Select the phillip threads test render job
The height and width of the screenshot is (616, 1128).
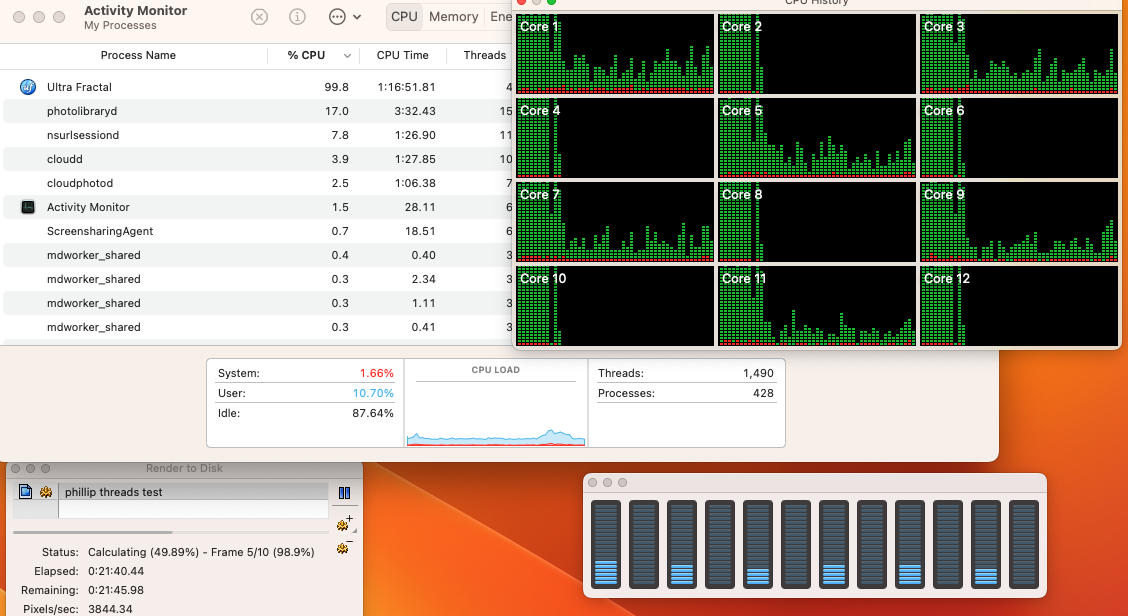[190, 492]
